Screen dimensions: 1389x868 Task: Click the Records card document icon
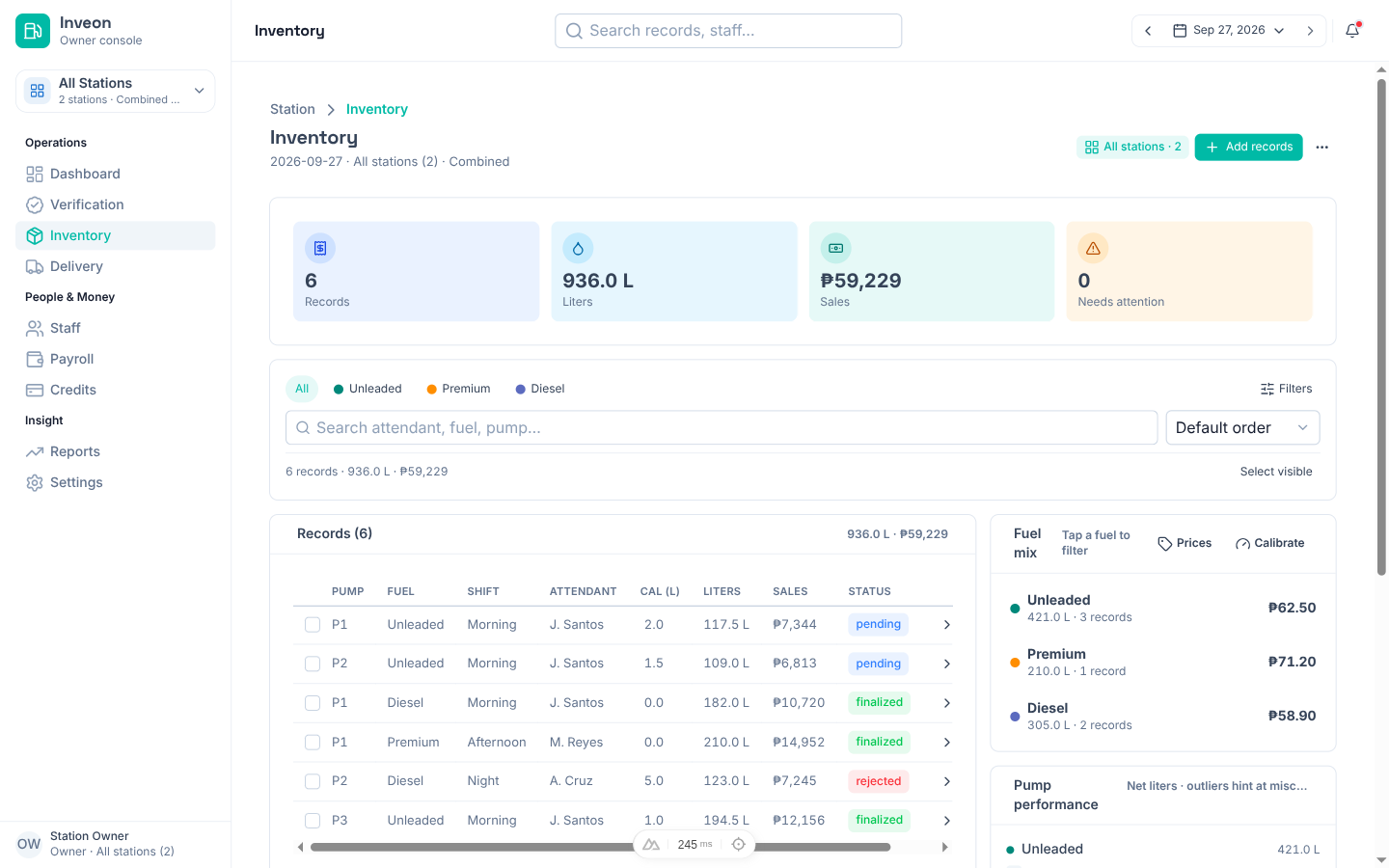click(x=320, y=249)
